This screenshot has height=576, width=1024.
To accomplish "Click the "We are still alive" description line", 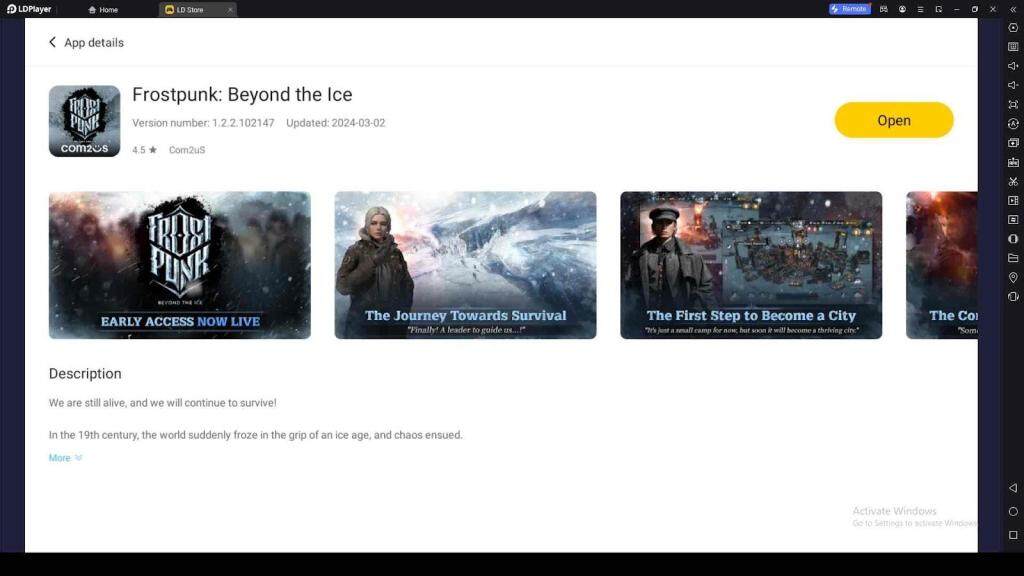I will pos(163,403).
